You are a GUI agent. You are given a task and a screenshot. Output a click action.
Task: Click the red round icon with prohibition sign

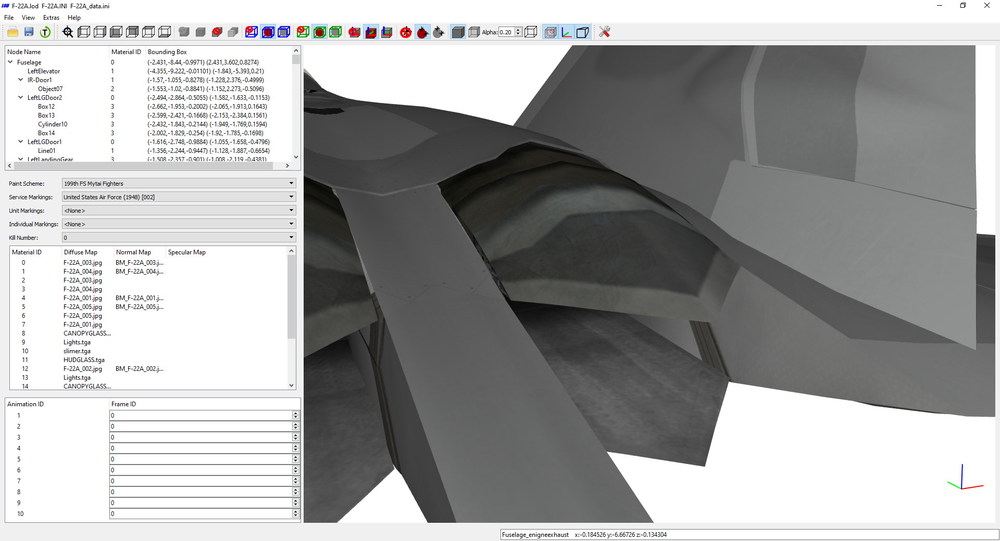406,32
